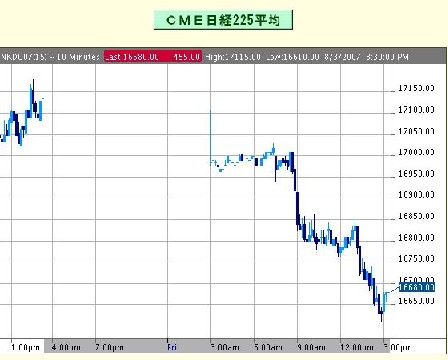The image size is (448, 360).
Task: Click the CME 日経225平均 title banner
Action: tap(223, 20)
